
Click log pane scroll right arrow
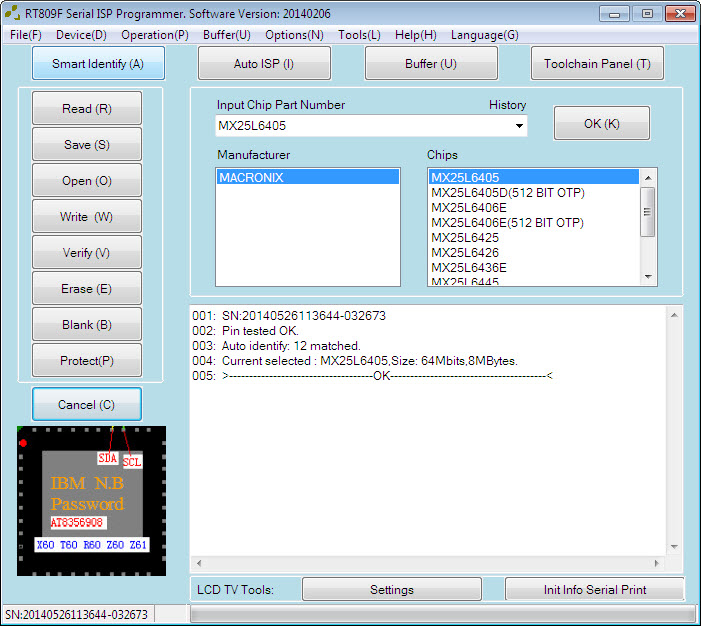657,563
